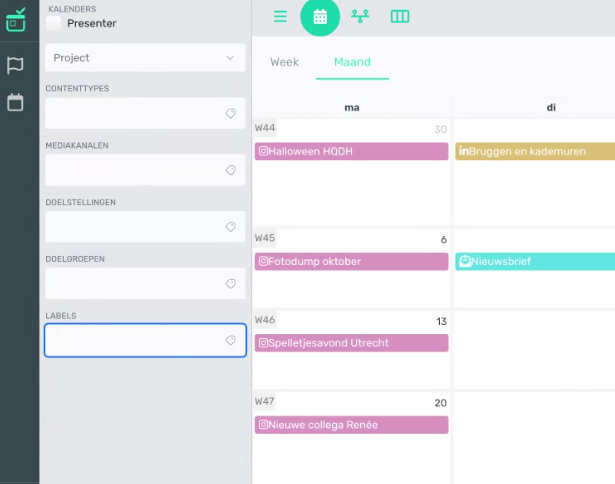Screen dimensions: 615x484
Task: Open the calendar icon in left sidebar
Action: [x=15, y=102]
